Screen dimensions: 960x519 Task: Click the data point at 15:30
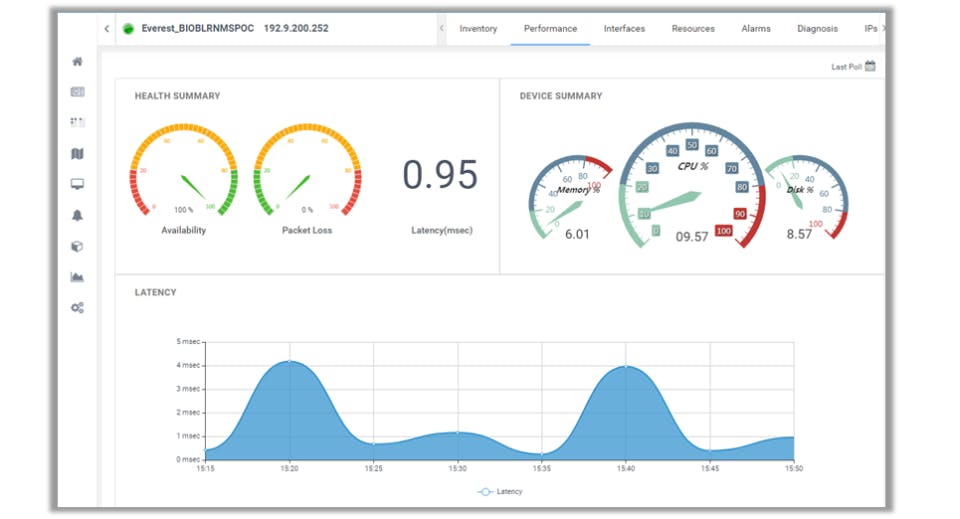[458, 433]
